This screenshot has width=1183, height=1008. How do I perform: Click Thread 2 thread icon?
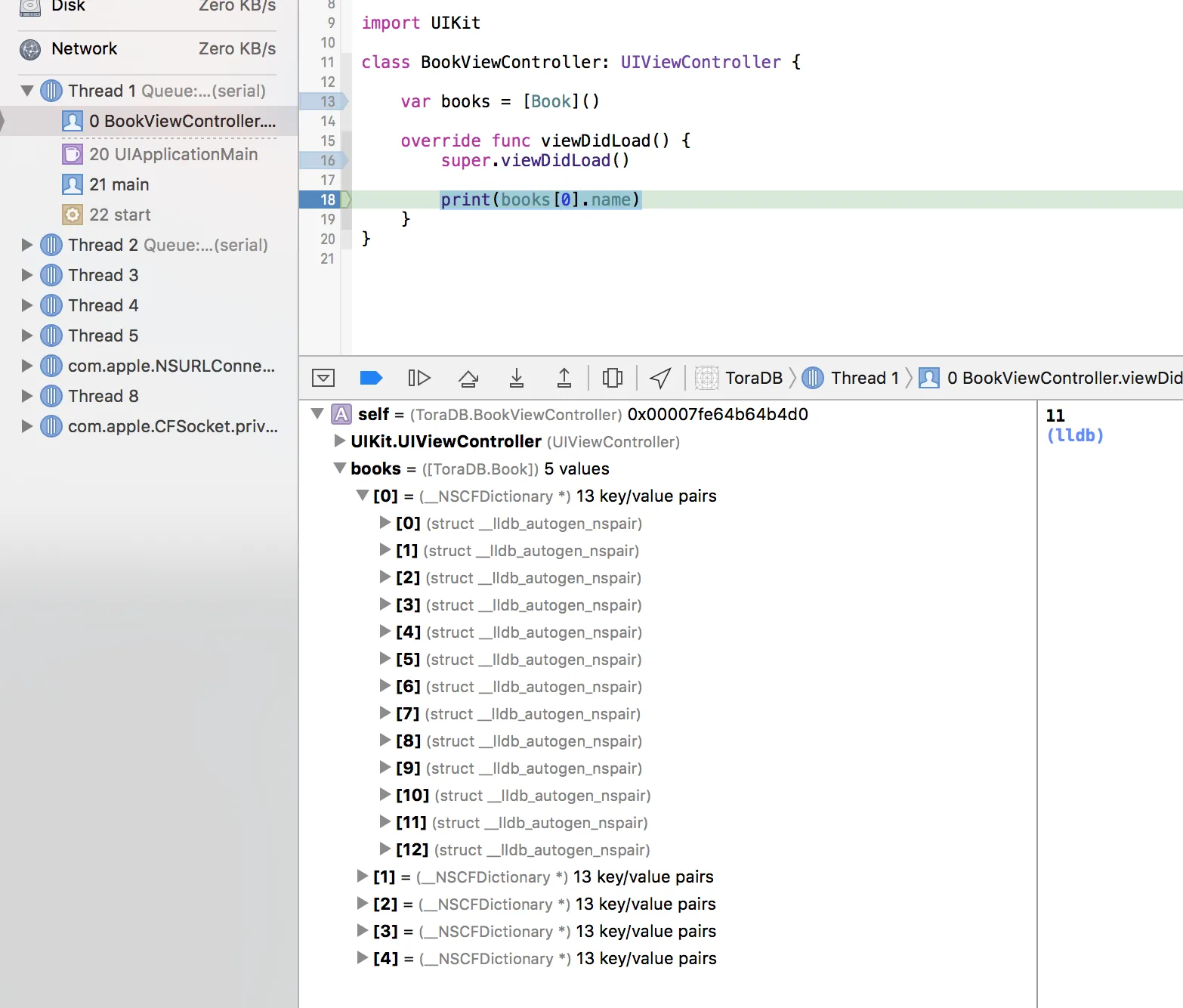click(x=51, y=245)
